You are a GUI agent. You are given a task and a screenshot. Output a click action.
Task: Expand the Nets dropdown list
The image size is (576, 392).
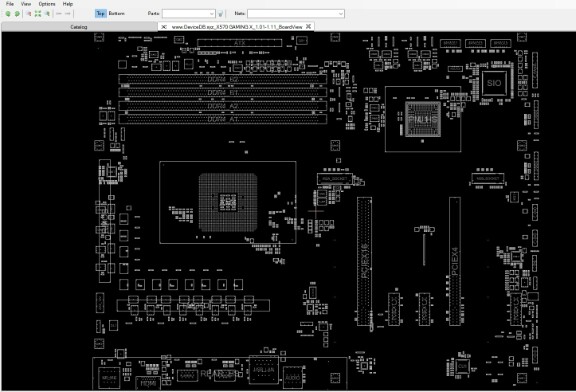tap(341, 14)
